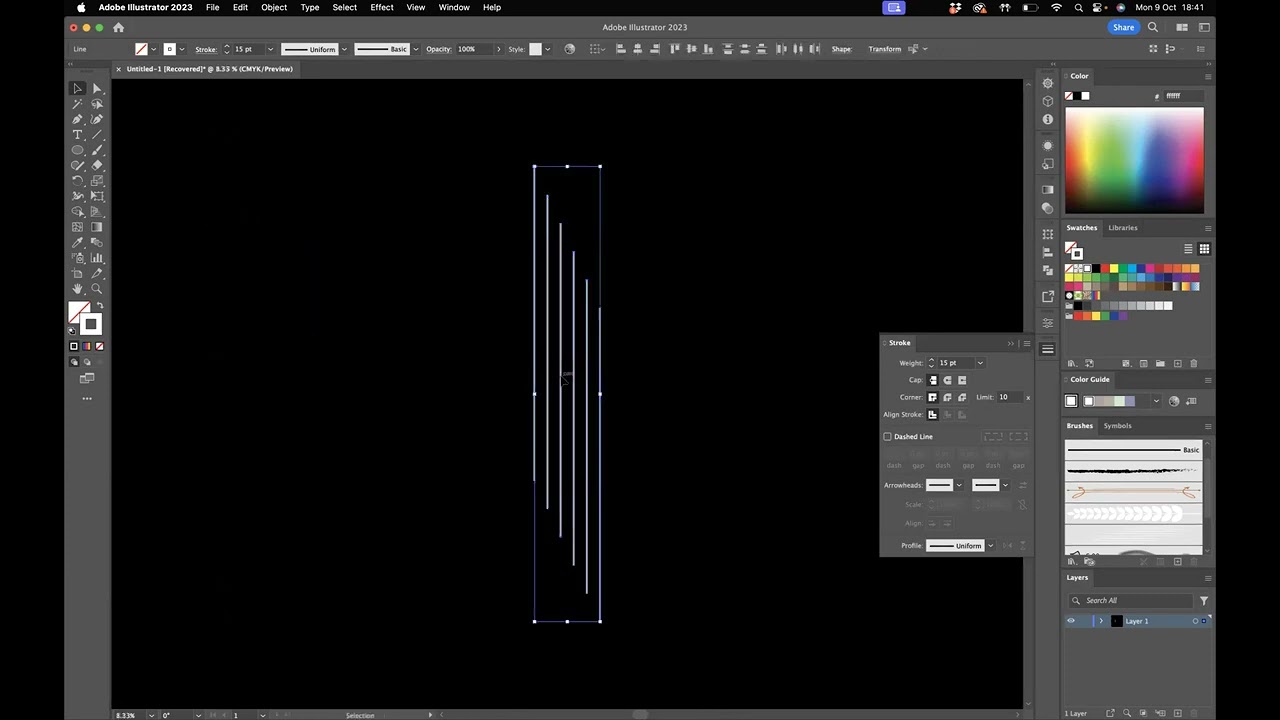
Task: Click the Stroke swatch in the toolbar
Action: tap(91, 324)
